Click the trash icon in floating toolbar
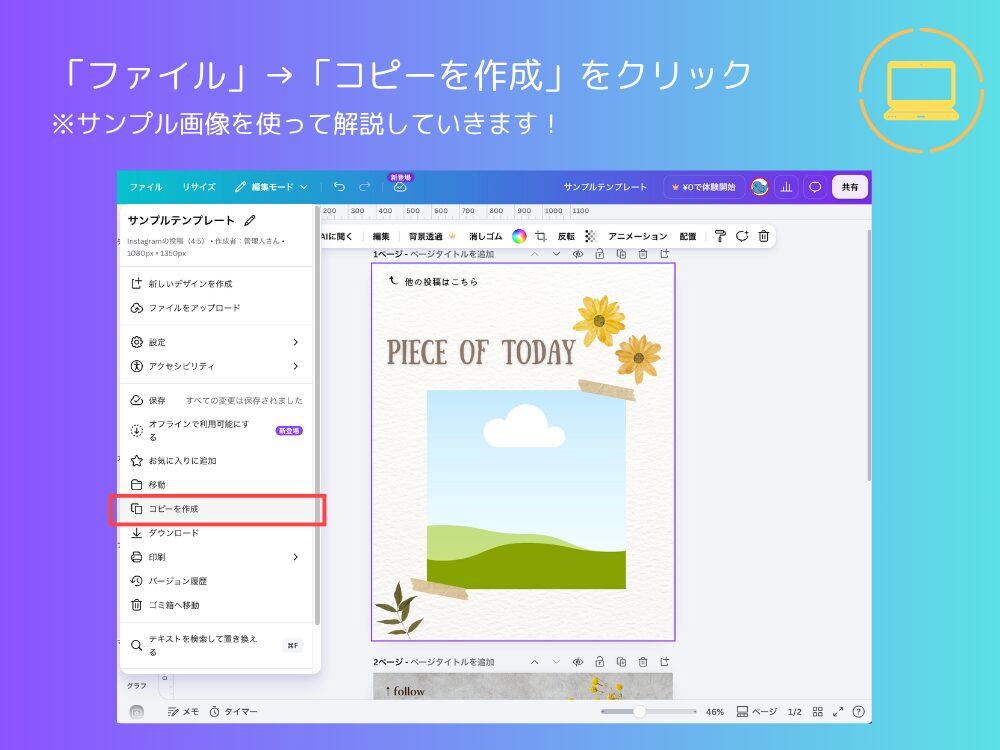 point(763,237)
